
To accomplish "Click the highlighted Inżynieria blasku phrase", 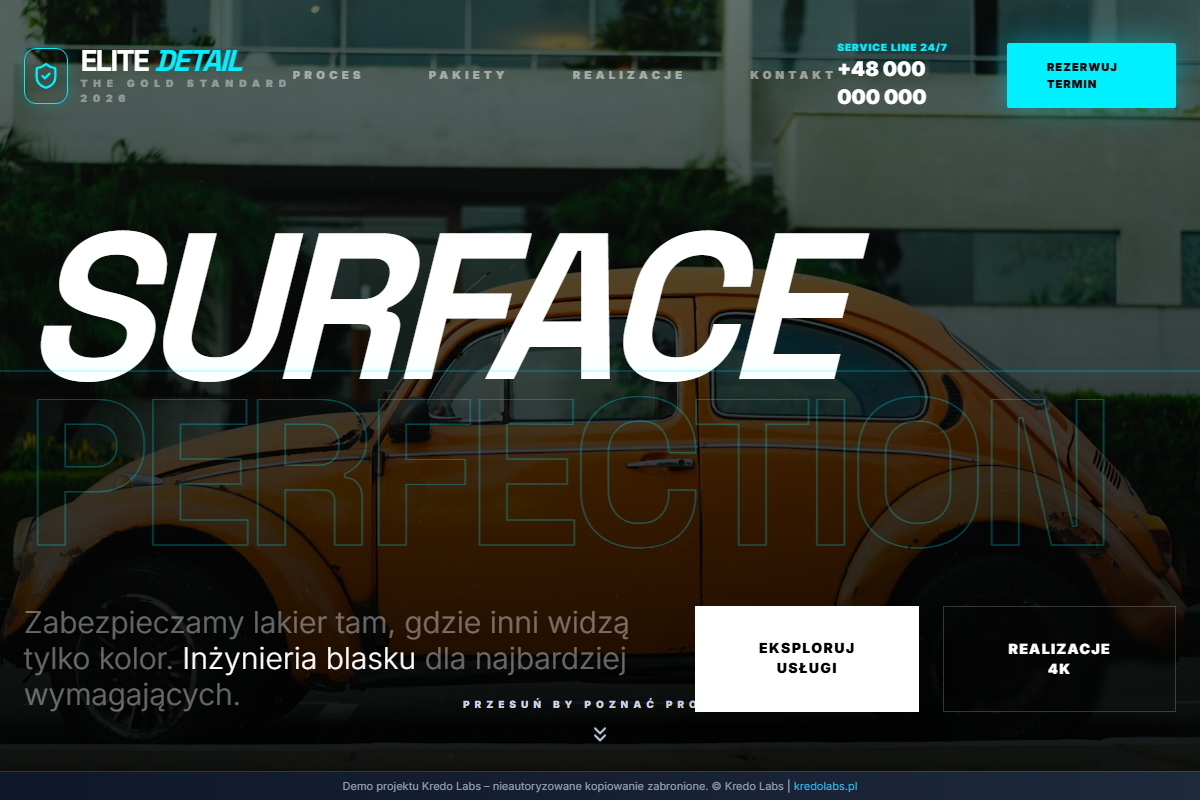I will [299, 659].
